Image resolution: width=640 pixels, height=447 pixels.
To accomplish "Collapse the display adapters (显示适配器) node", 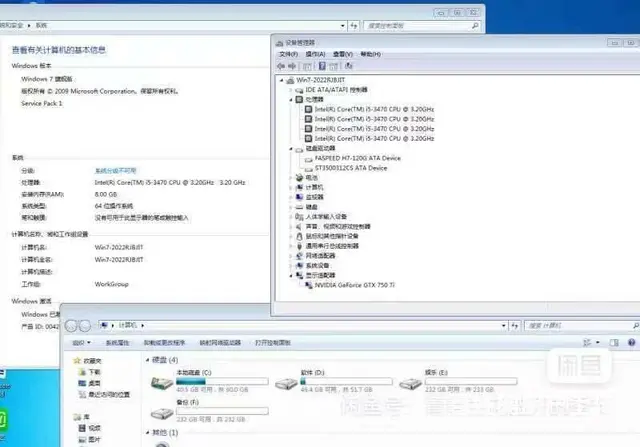I will 291,276.
